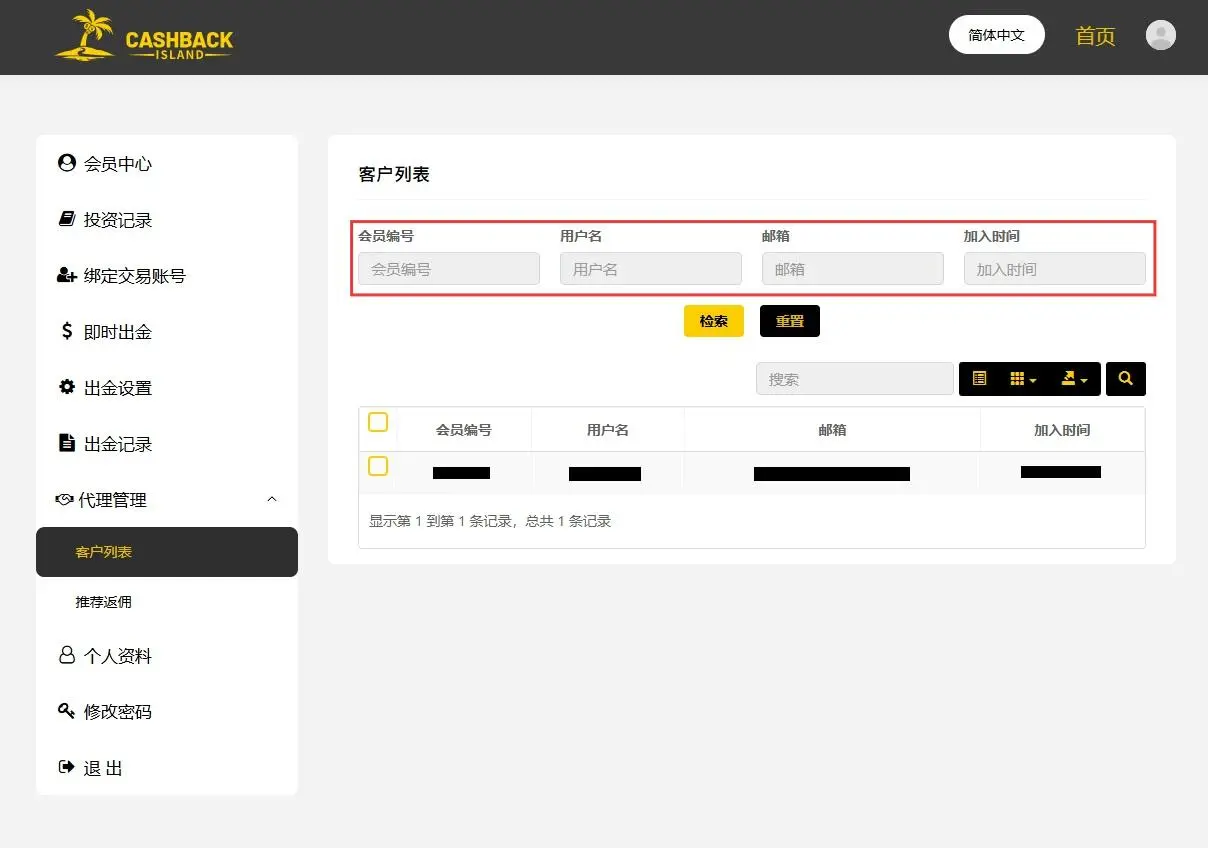Focus the 用户名 input field

(651, 269)
